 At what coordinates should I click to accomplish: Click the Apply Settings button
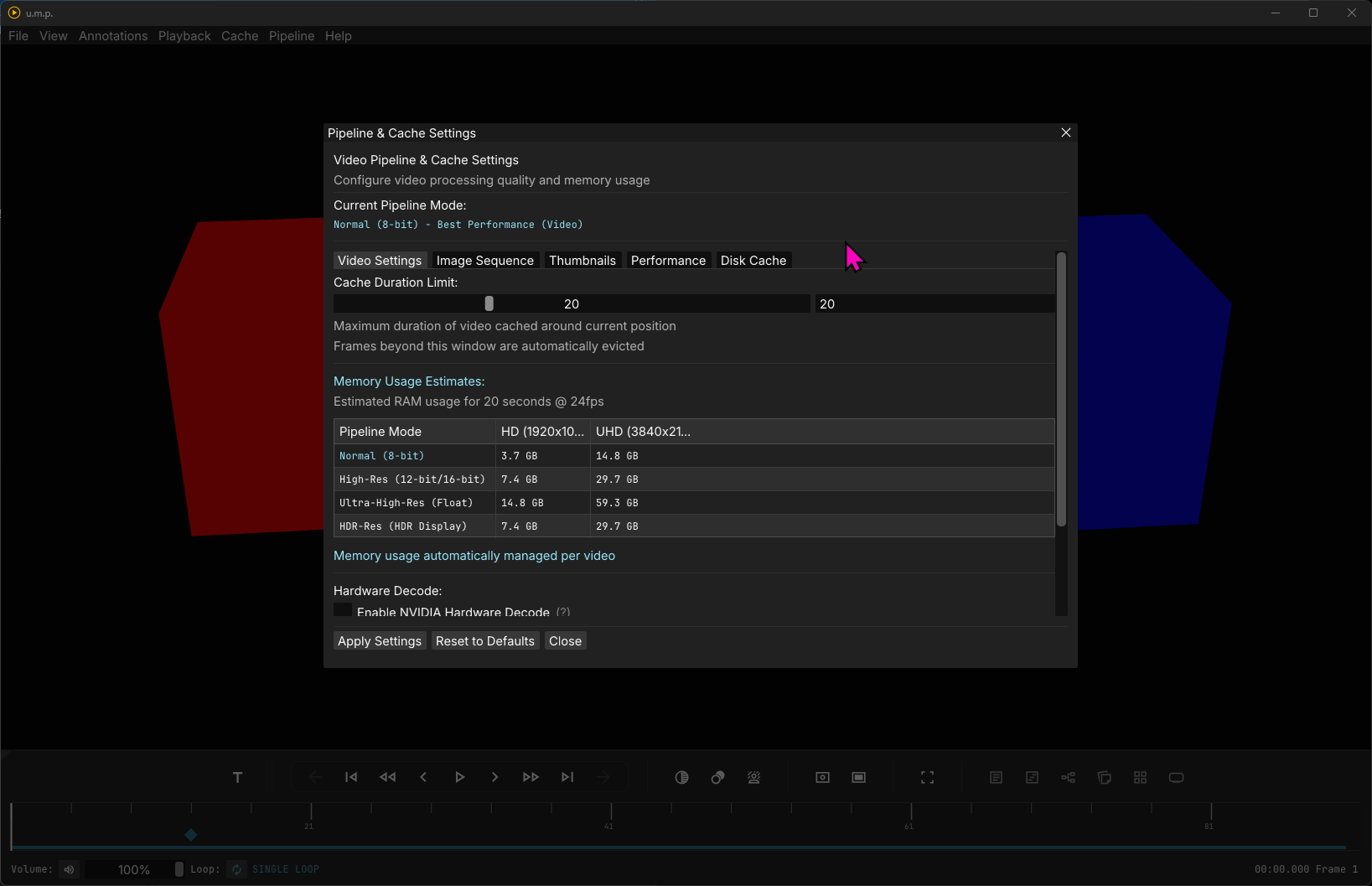pyautogui.click(x=380, y=641)
